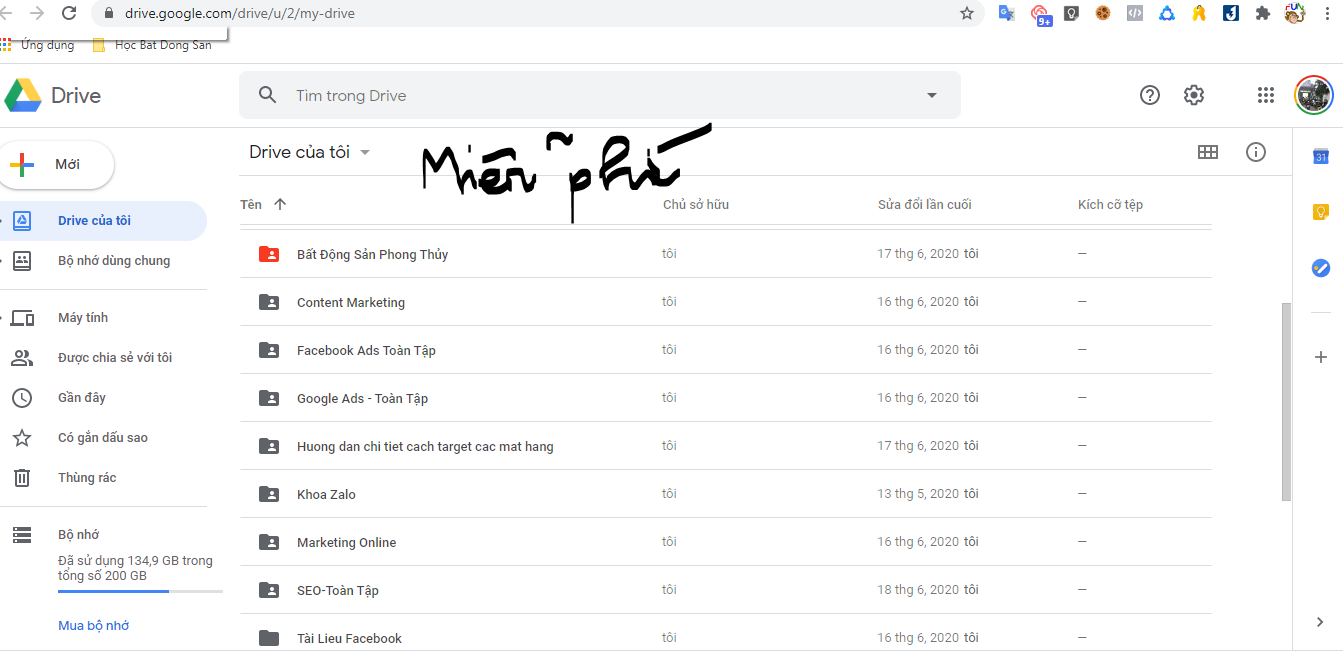Focus the Tìm trong Drive search field
Screen dimensions: 1343x653
click(600, 96)
